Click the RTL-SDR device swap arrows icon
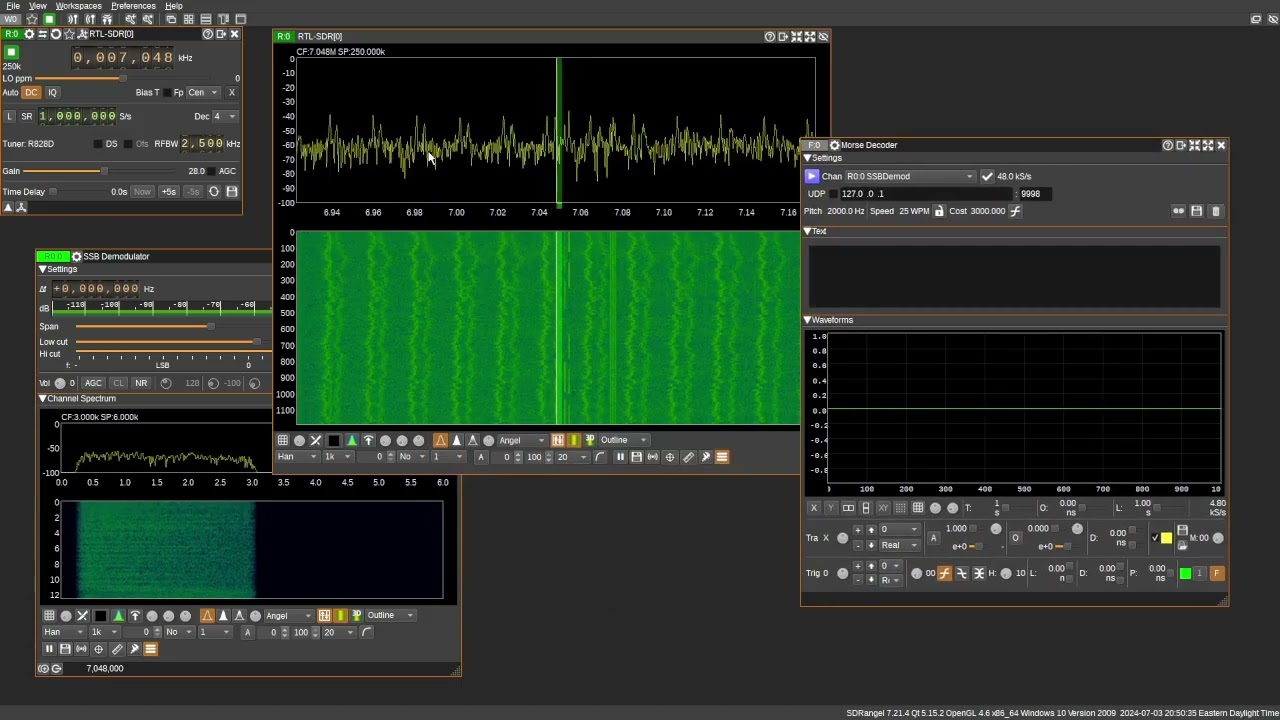Image resolution: width=1280 pixels, height=720 pixels. [x=42, y=34]
